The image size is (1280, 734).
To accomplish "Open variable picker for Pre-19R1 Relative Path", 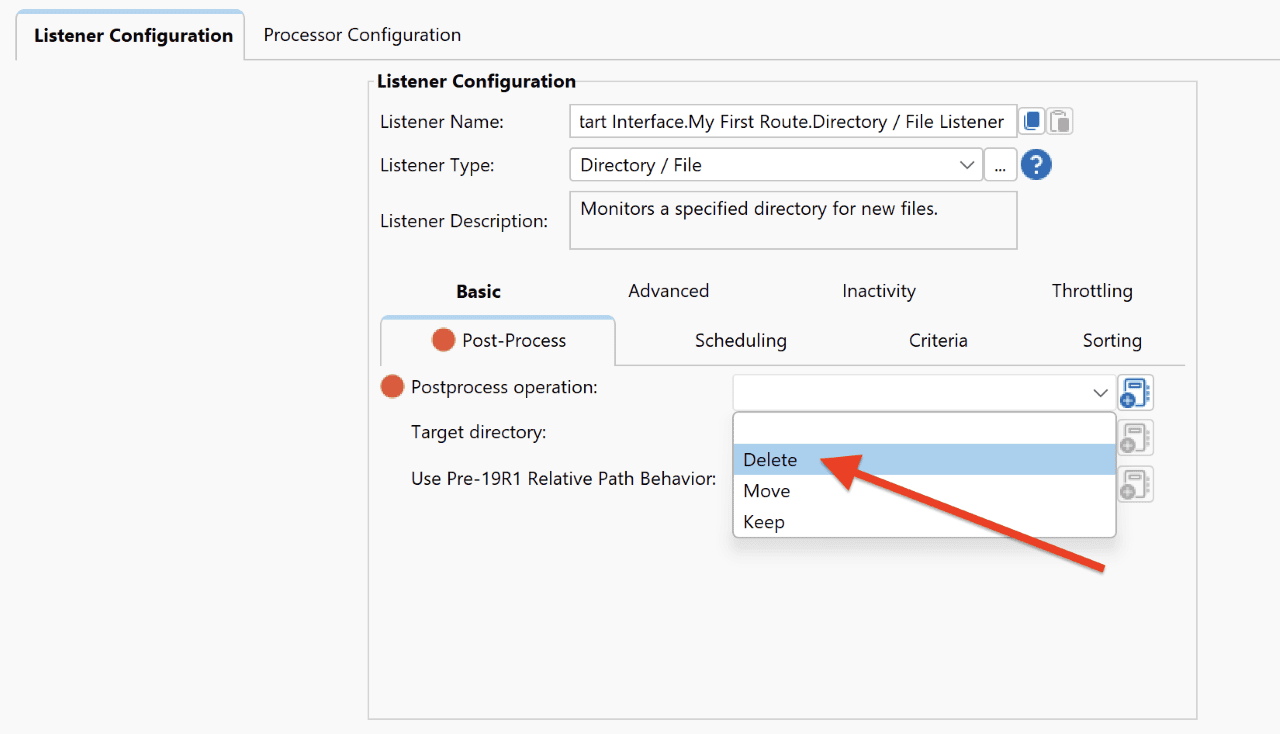I will pyautogui.click(x=1135, y=484).
